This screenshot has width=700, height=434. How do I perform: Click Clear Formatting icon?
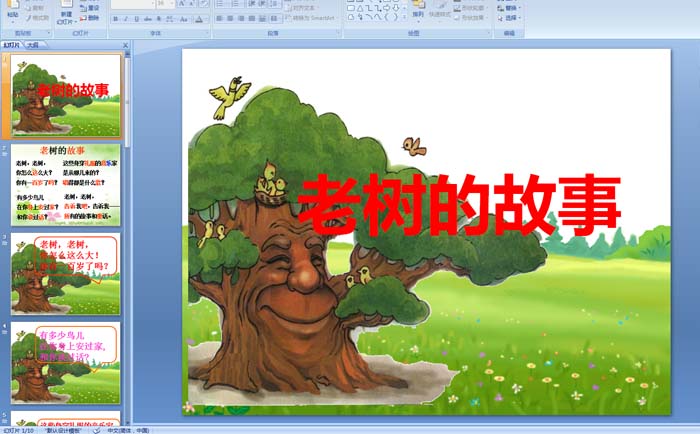[x=204, y=4]
